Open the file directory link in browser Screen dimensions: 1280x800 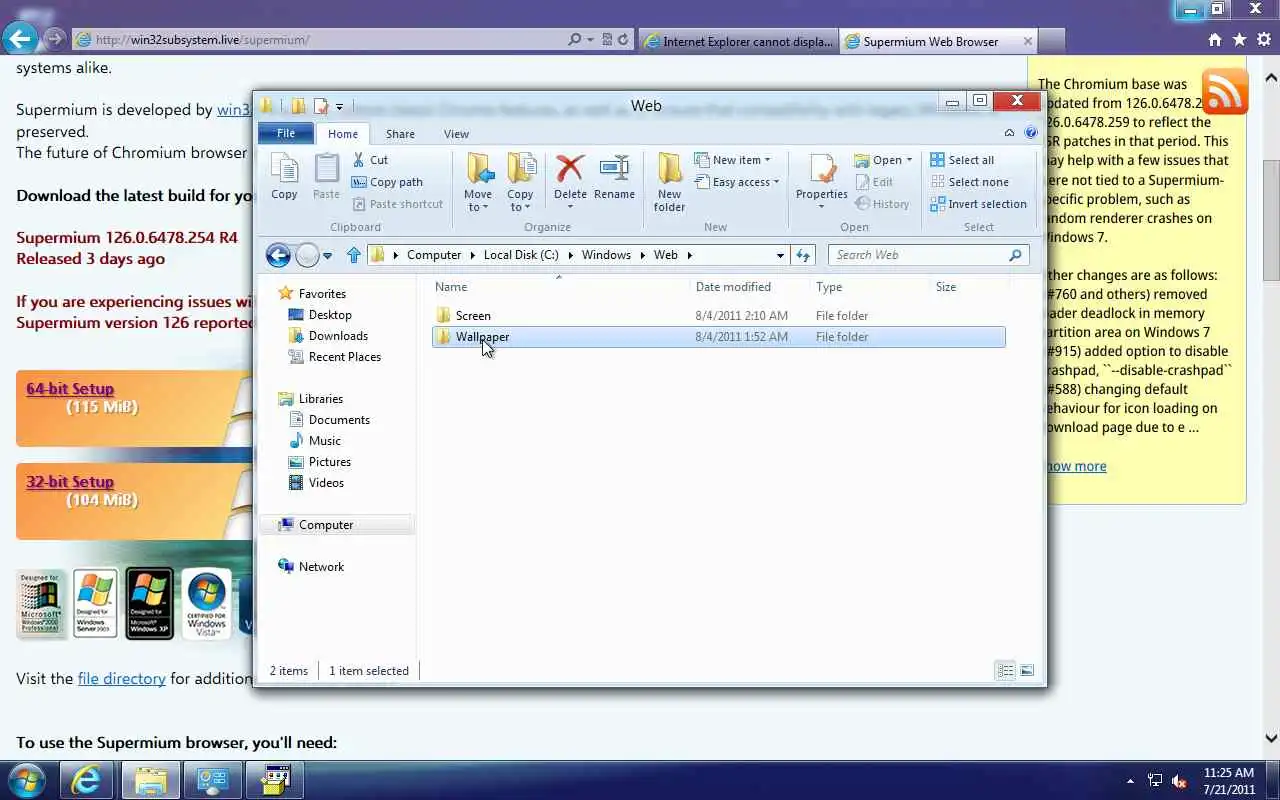[122, 678]
